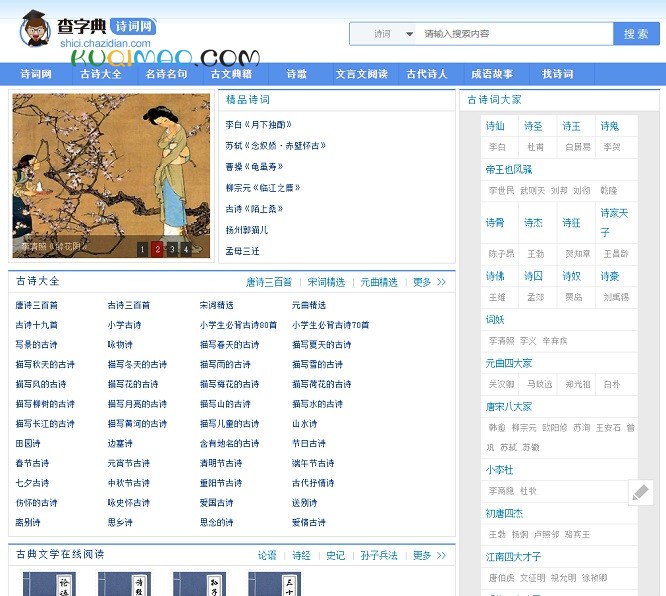Switch slideshow to slide 1
The image size is (666, 596).
[143, 249]
